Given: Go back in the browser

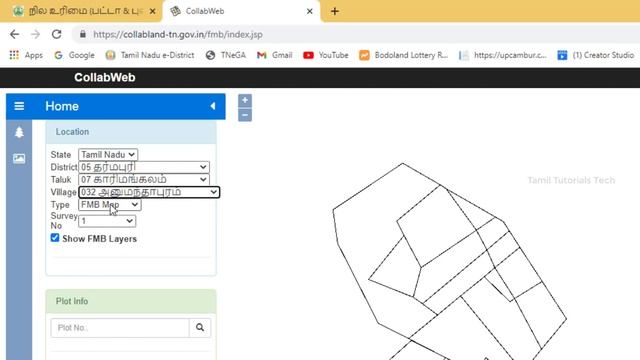Looking at the screenshot, I should (15, 34).
